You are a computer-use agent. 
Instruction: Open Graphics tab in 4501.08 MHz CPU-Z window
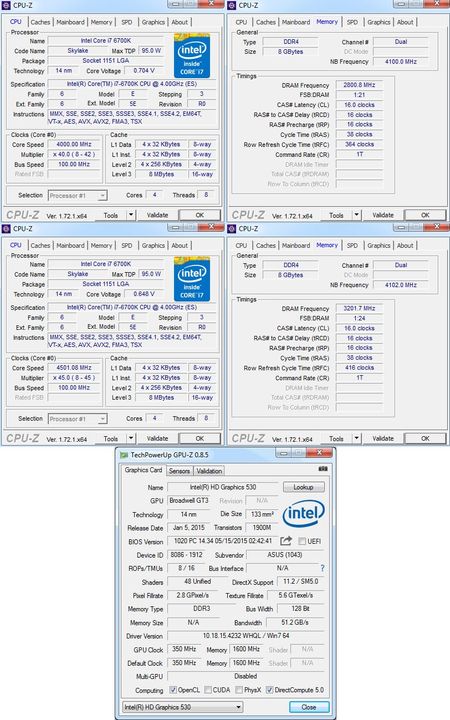click(153, 246)
